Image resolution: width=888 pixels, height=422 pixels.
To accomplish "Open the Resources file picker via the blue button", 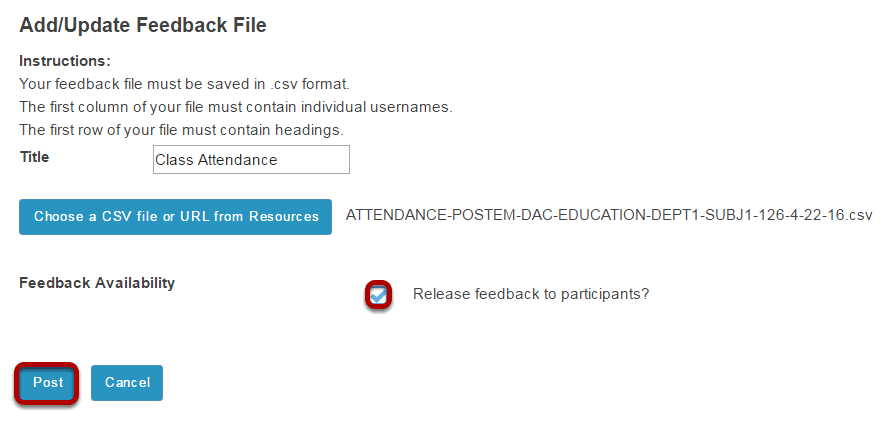I will click(176, 216).
